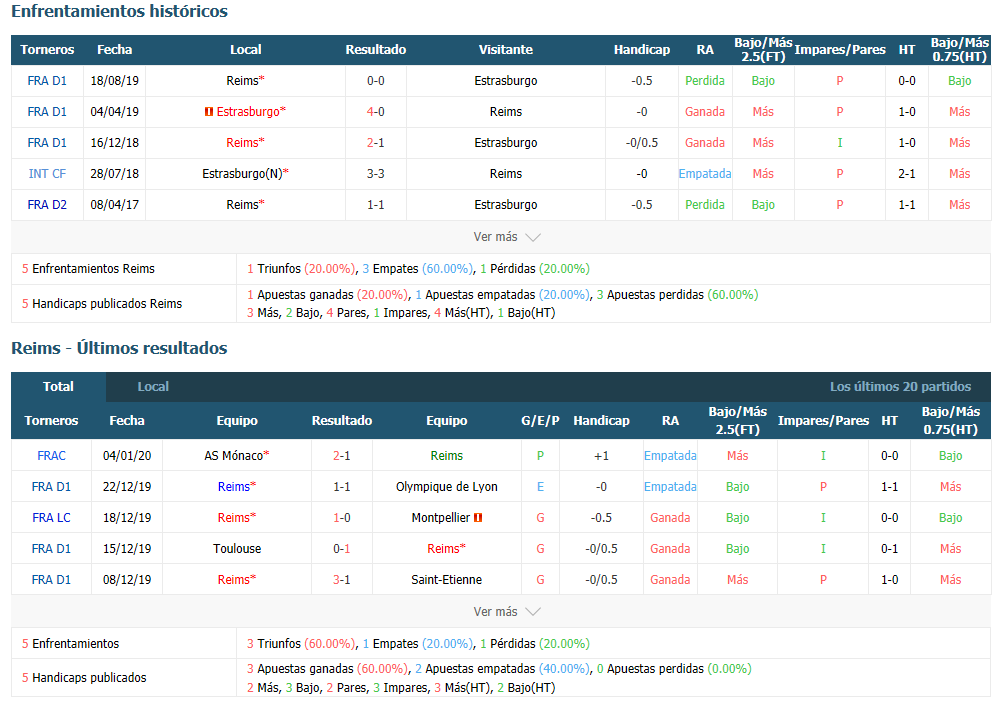Click the red card icon beside Estrasburgo
Screen dimensions: 1000x703
tap(209, 112)
